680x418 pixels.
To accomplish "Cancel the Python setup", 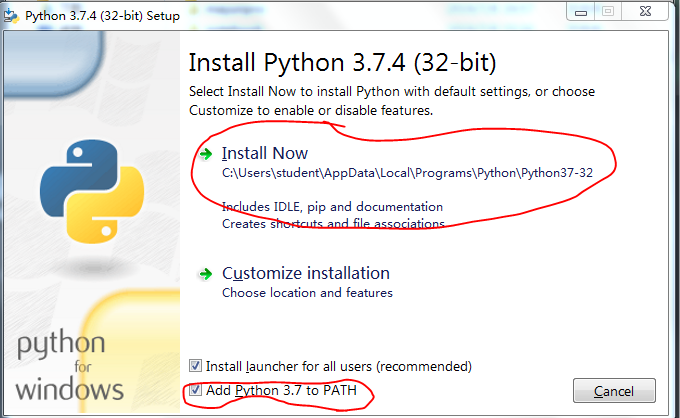I will click(x=614, y=391).
